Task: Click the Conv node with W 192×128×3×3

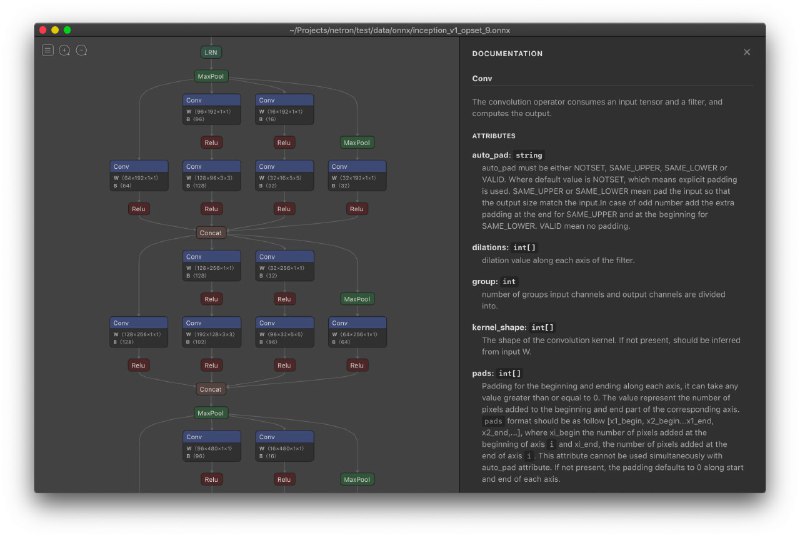Action: point(212,332)
